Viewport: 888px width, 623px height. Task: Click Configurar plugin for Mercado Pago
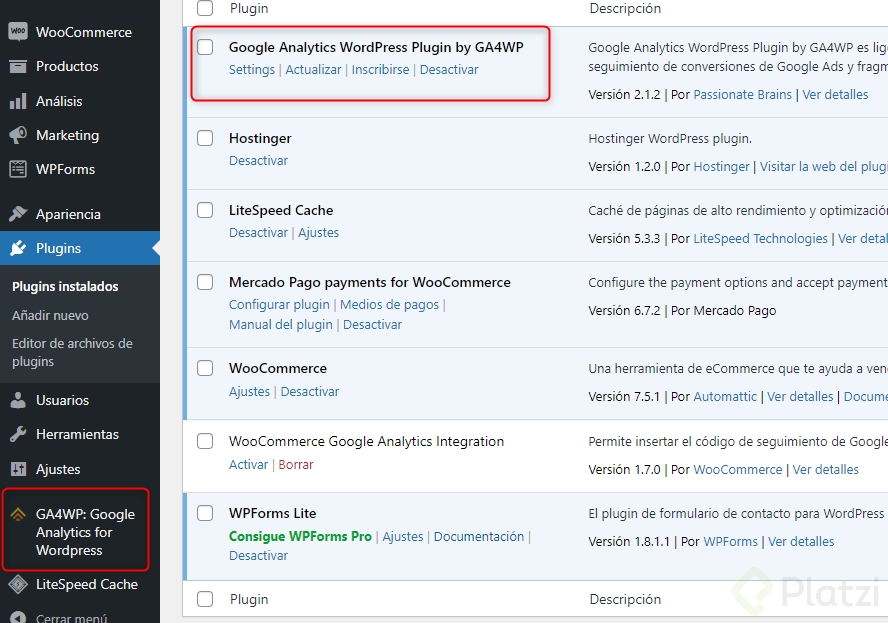(279, 305)
